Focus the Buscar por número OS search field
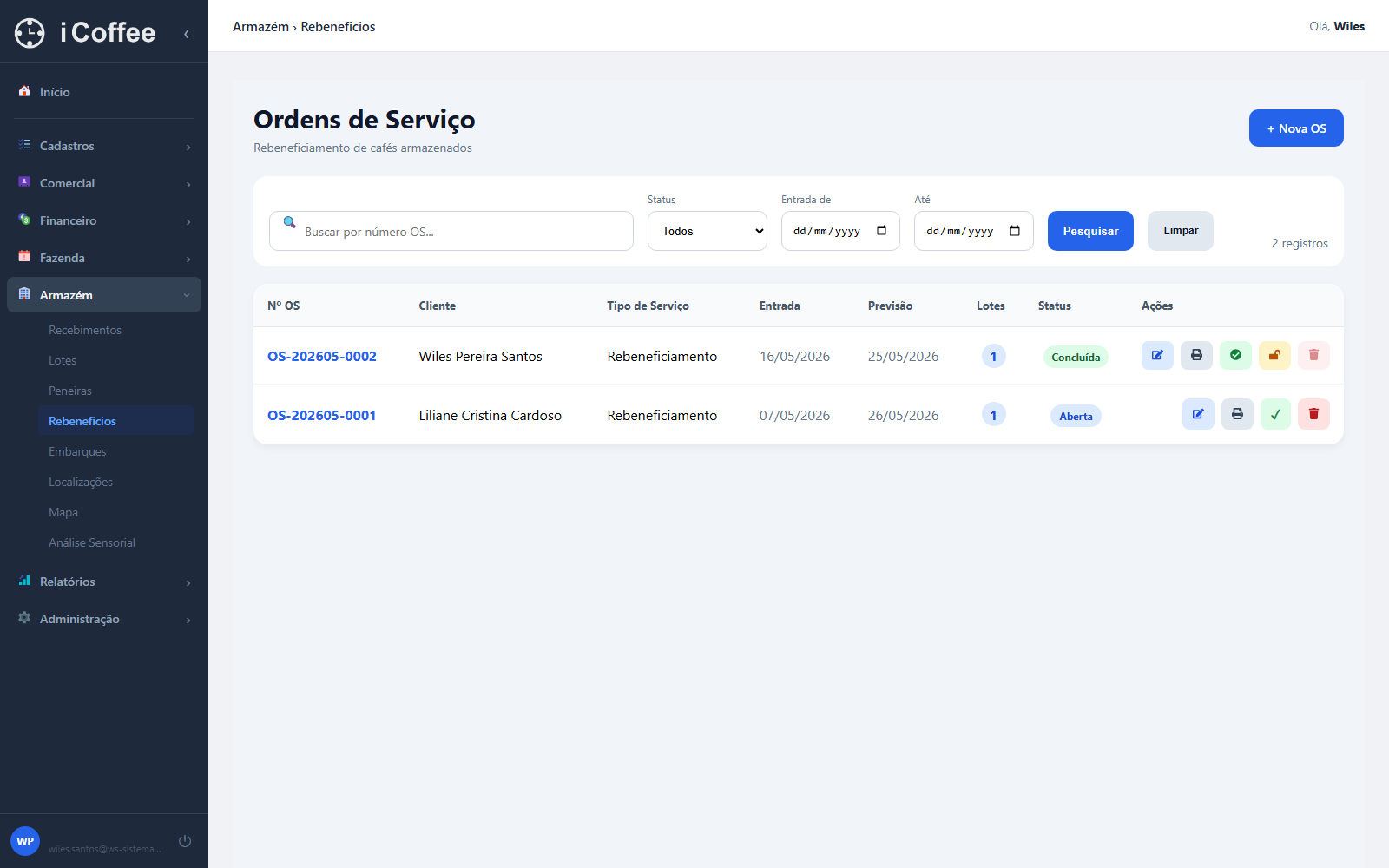 pyautogui.click(x=451, y=231)
